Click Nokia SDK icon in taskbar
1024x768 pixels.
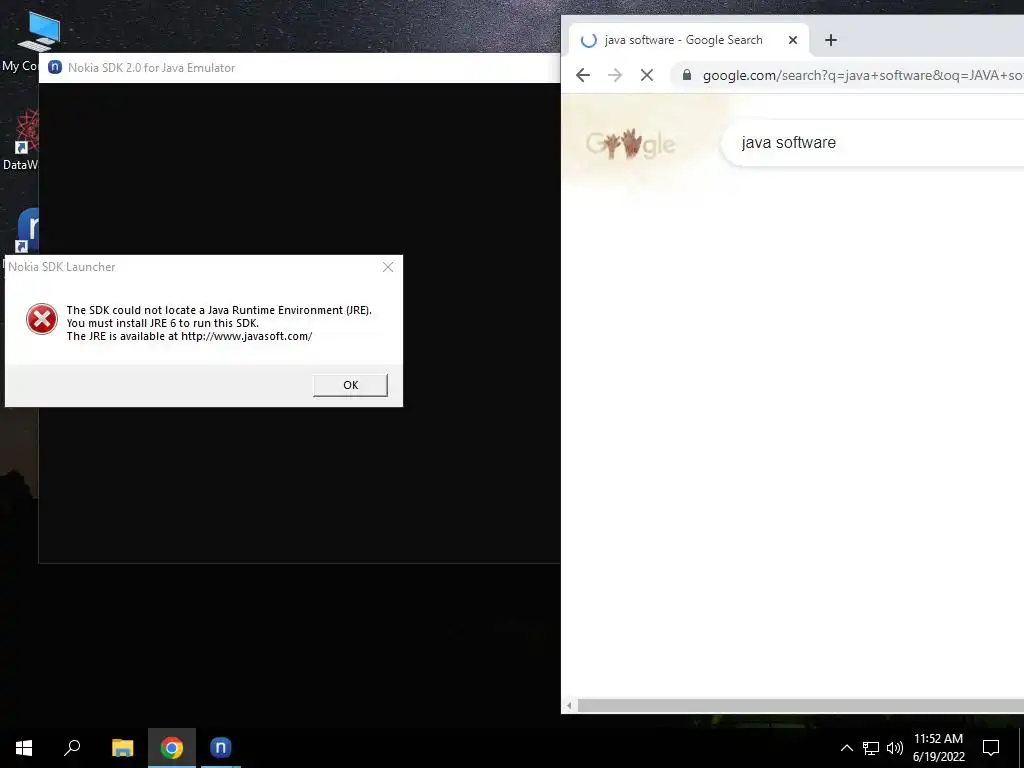click(x=221, y=748)
